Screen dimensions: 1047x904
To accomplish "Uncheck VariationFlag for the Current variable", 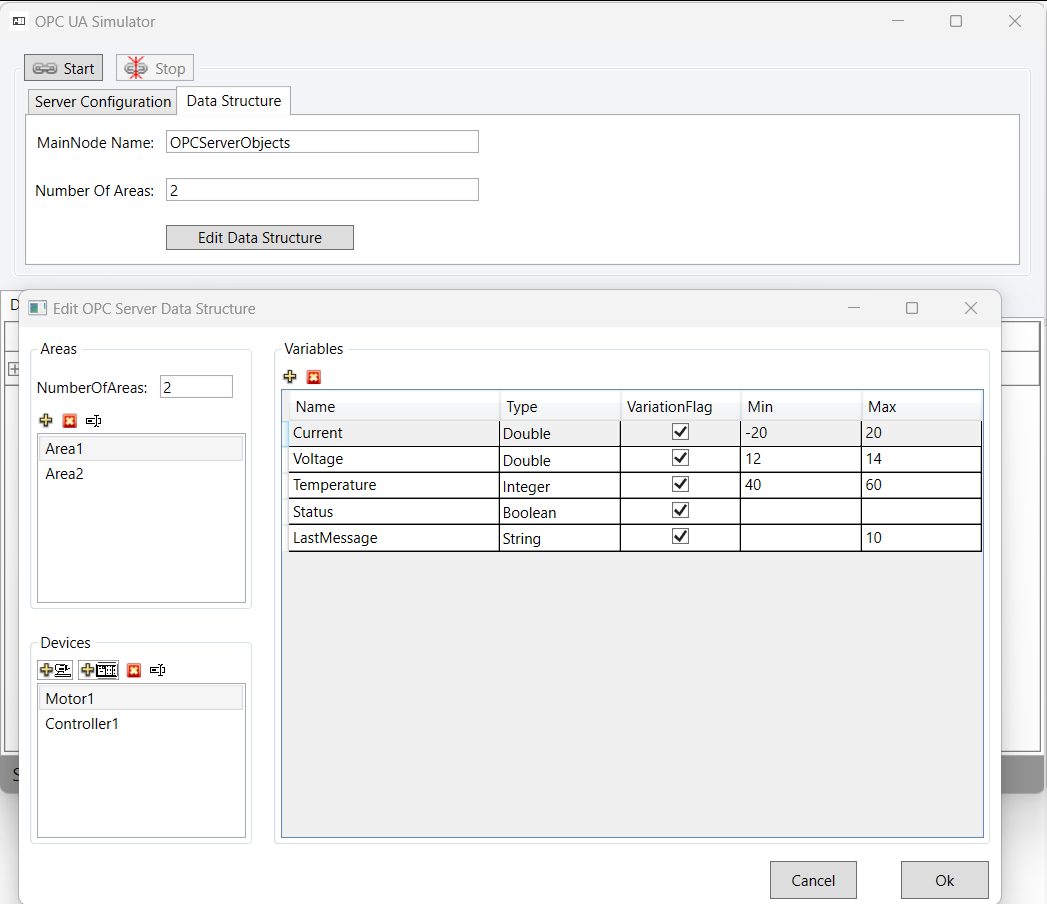I will [x=681, y=432].
